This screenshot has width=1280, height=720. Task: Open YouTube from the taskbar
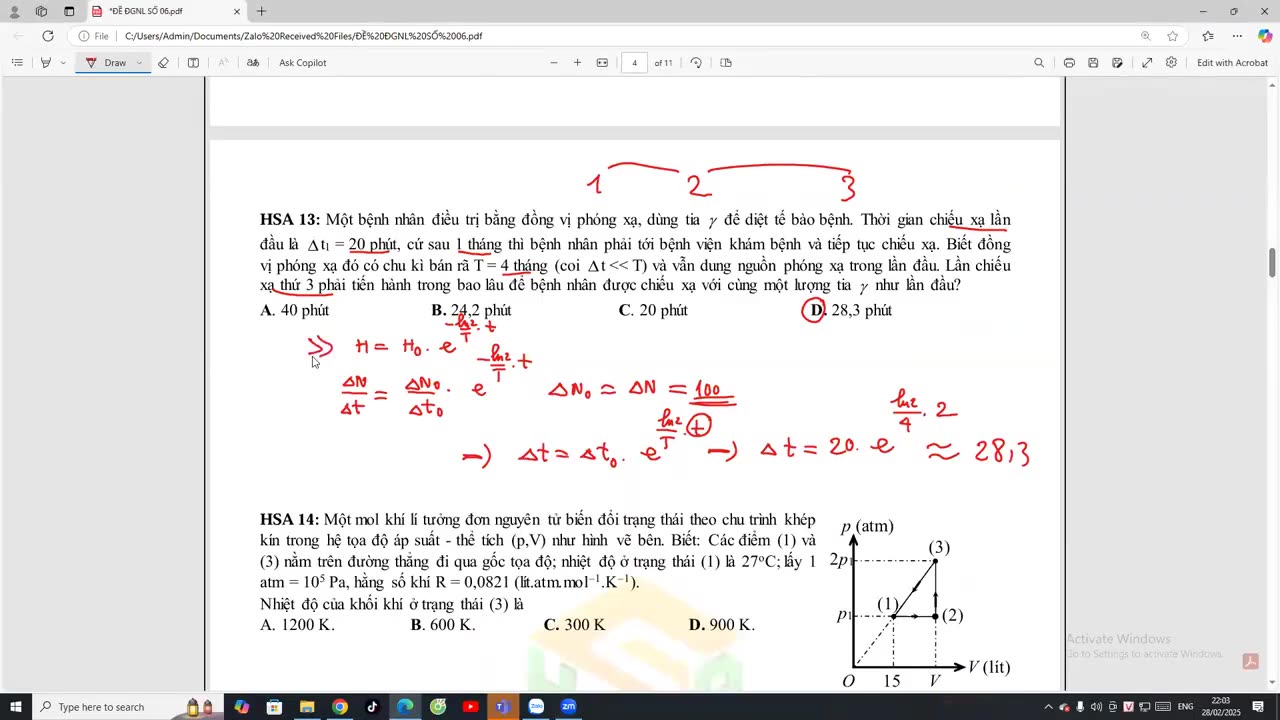[x=470, y=707]
